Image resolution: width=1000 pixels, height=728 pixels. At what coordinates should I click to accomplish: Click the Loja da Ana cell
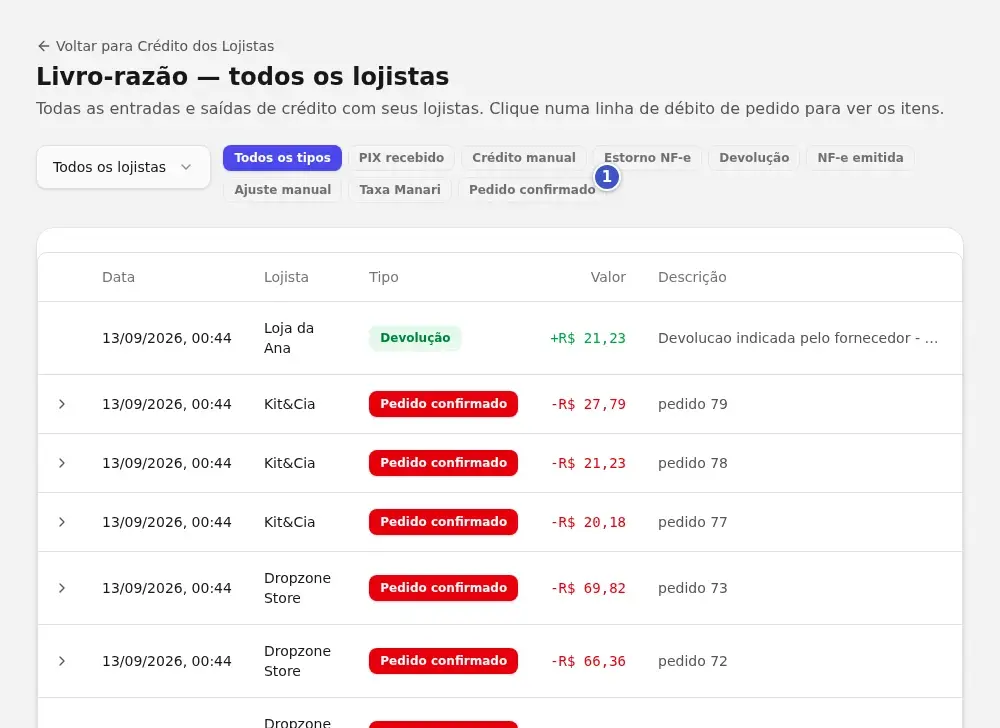coord(289,338)
